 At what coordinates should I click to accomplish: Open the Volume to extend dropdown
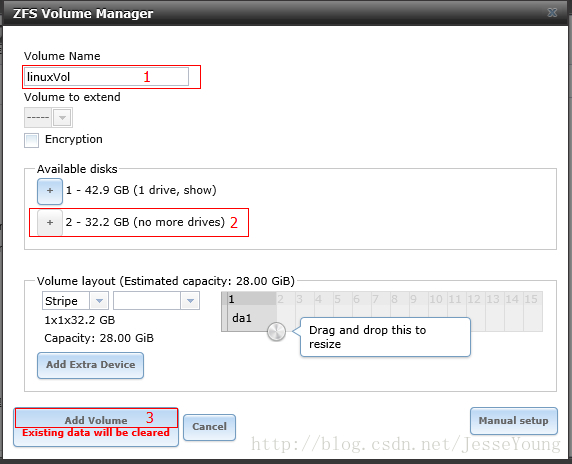coord(62,117)
